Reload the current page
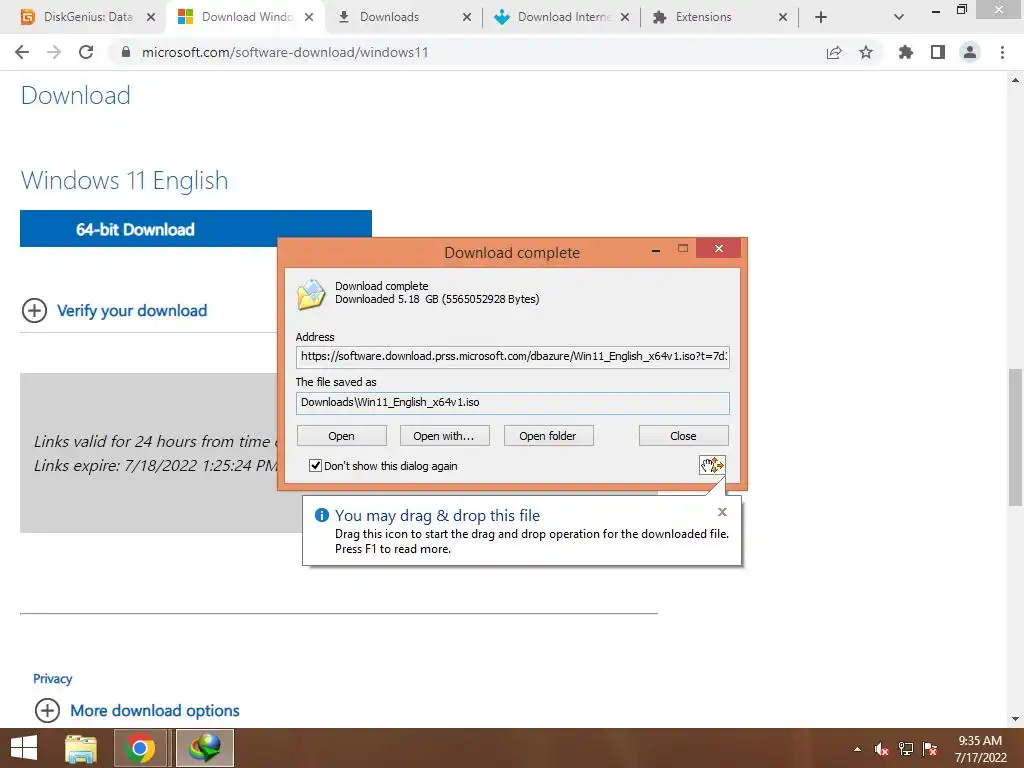Screen dimensions: 1024x768 (86, 52)
